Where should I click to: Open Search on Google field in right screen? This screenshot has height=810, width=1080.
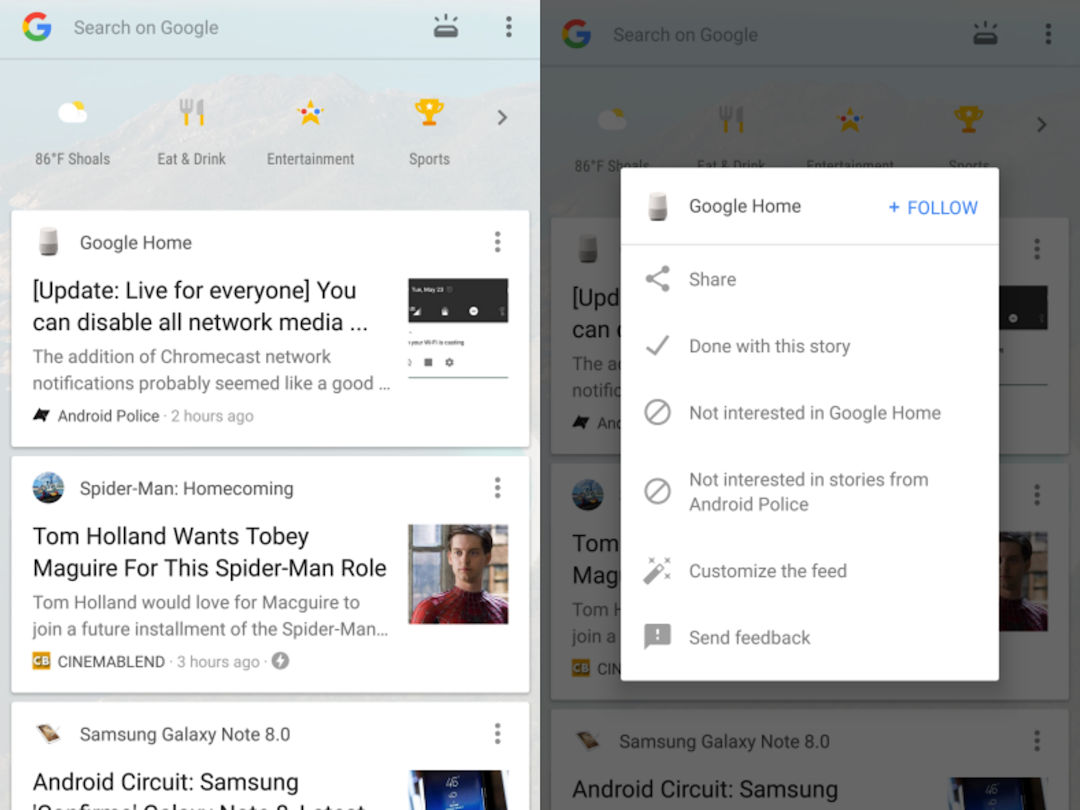coord(685,35)
